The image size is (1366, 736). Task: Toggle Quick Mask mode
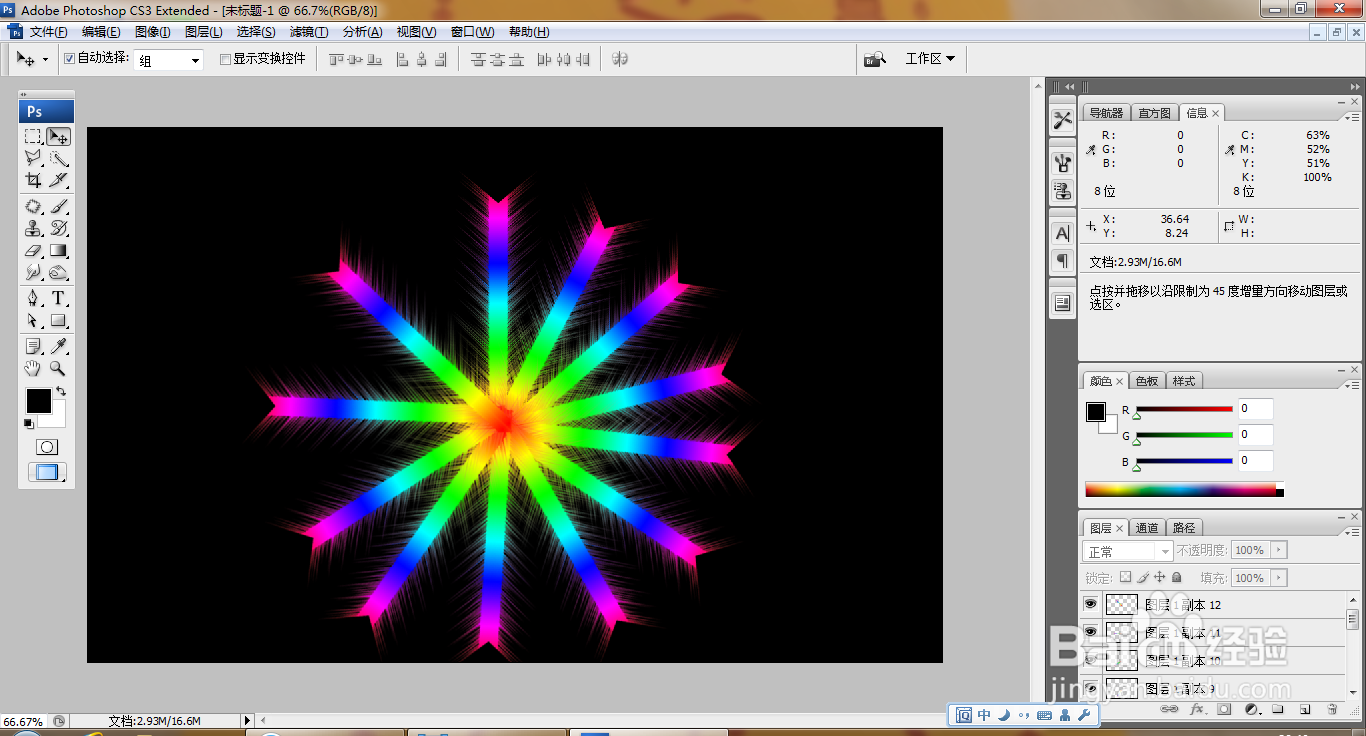pos(47,447)
